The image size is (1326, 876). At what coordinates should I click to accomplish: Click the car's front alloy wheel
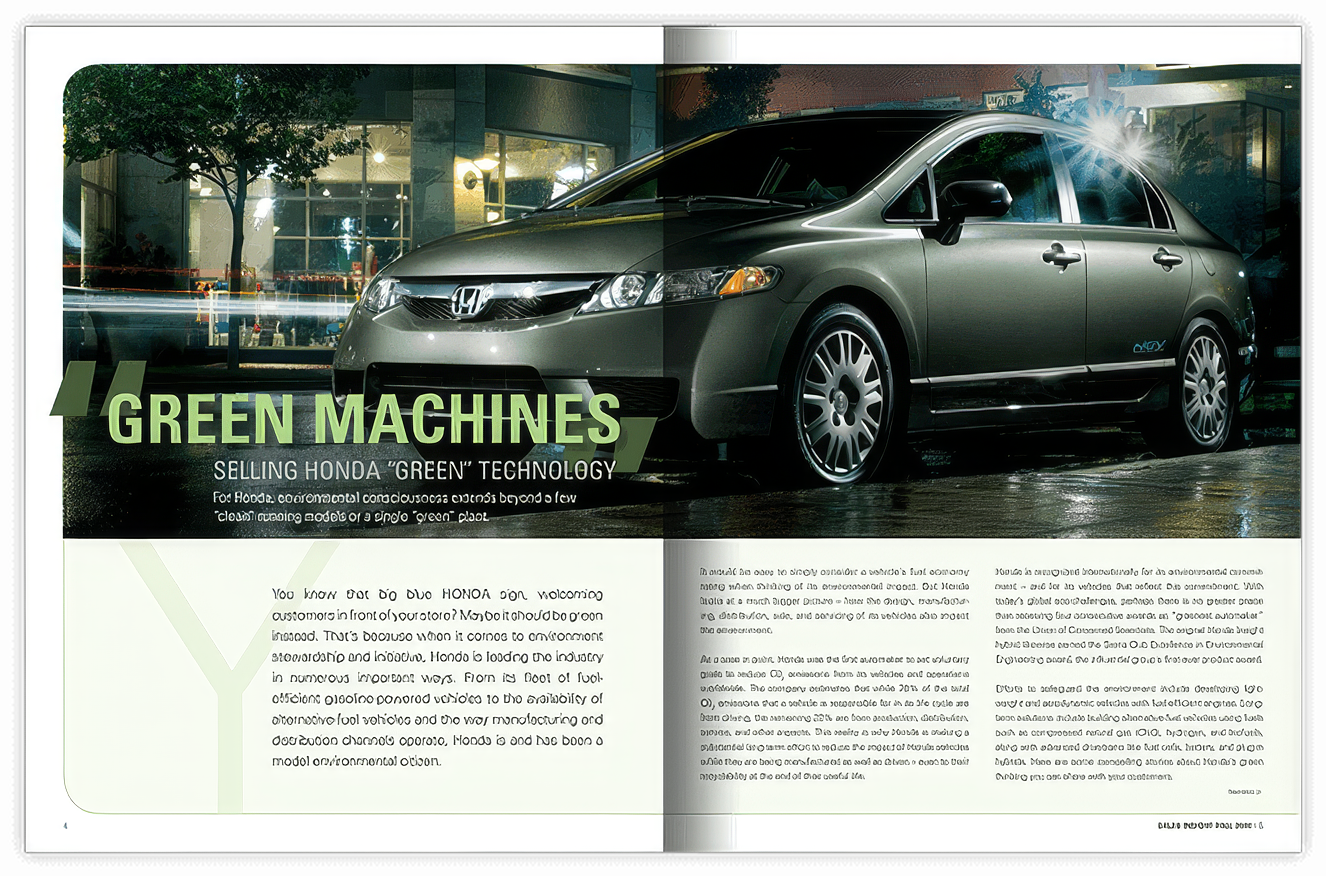(843, 401)
